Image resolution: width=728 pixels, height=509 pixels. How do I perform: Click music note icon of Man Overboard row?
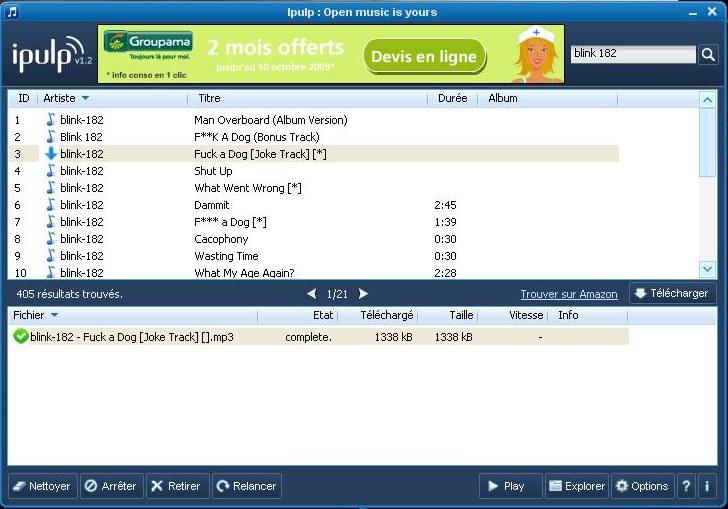point(51,119)
